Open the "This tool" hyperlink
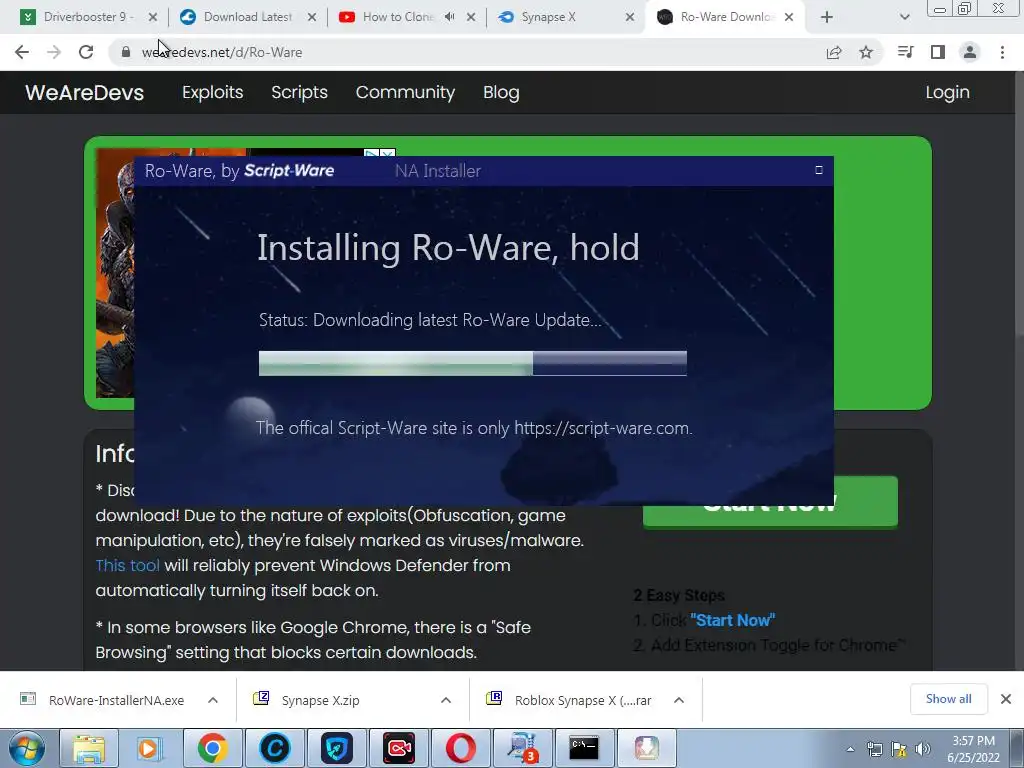The height and width of the screenshot is (768, 1024). (x=127, y=566)
